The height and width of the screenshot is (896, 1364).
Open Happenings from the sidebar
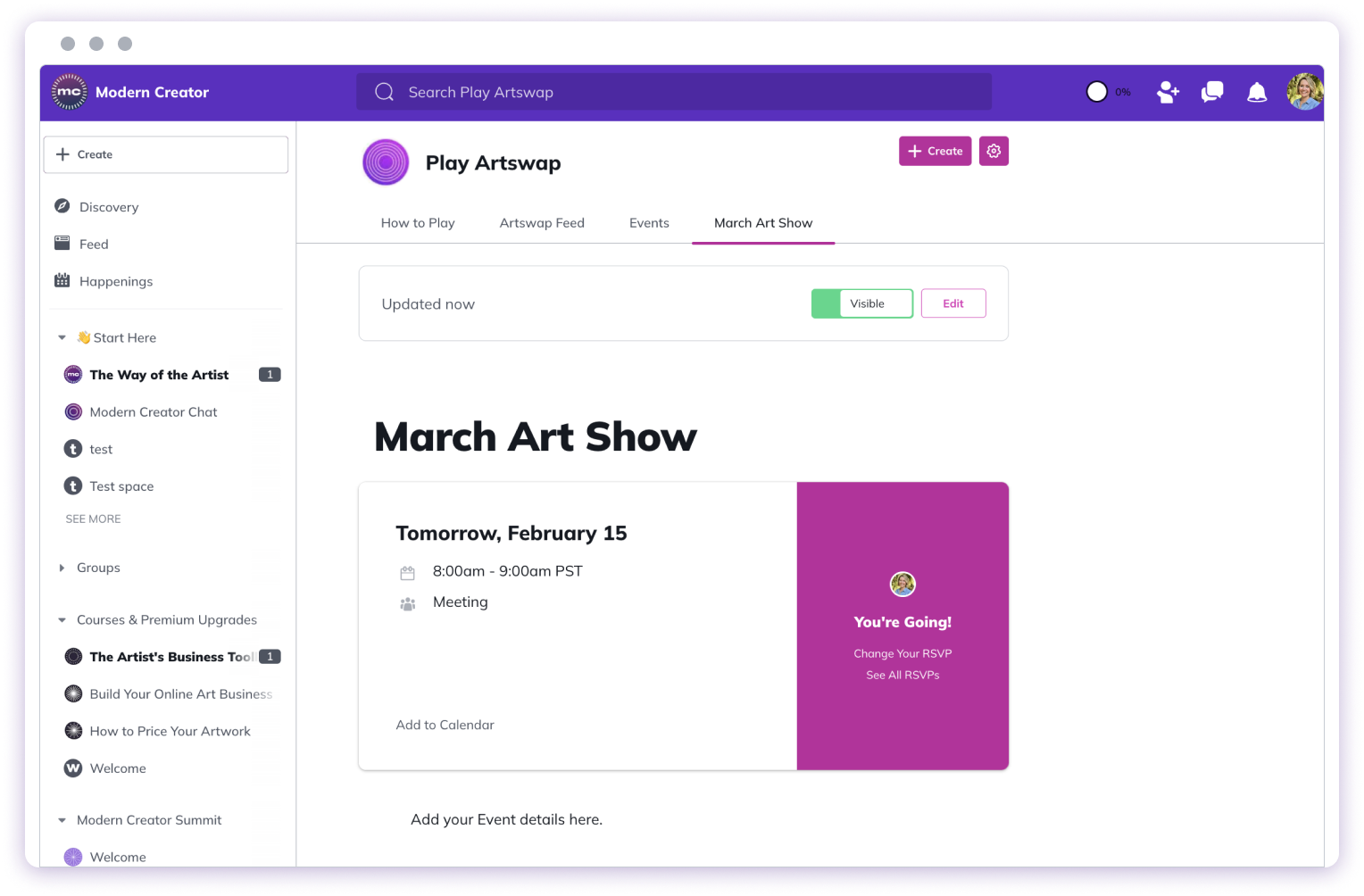(x=62, y=280)
